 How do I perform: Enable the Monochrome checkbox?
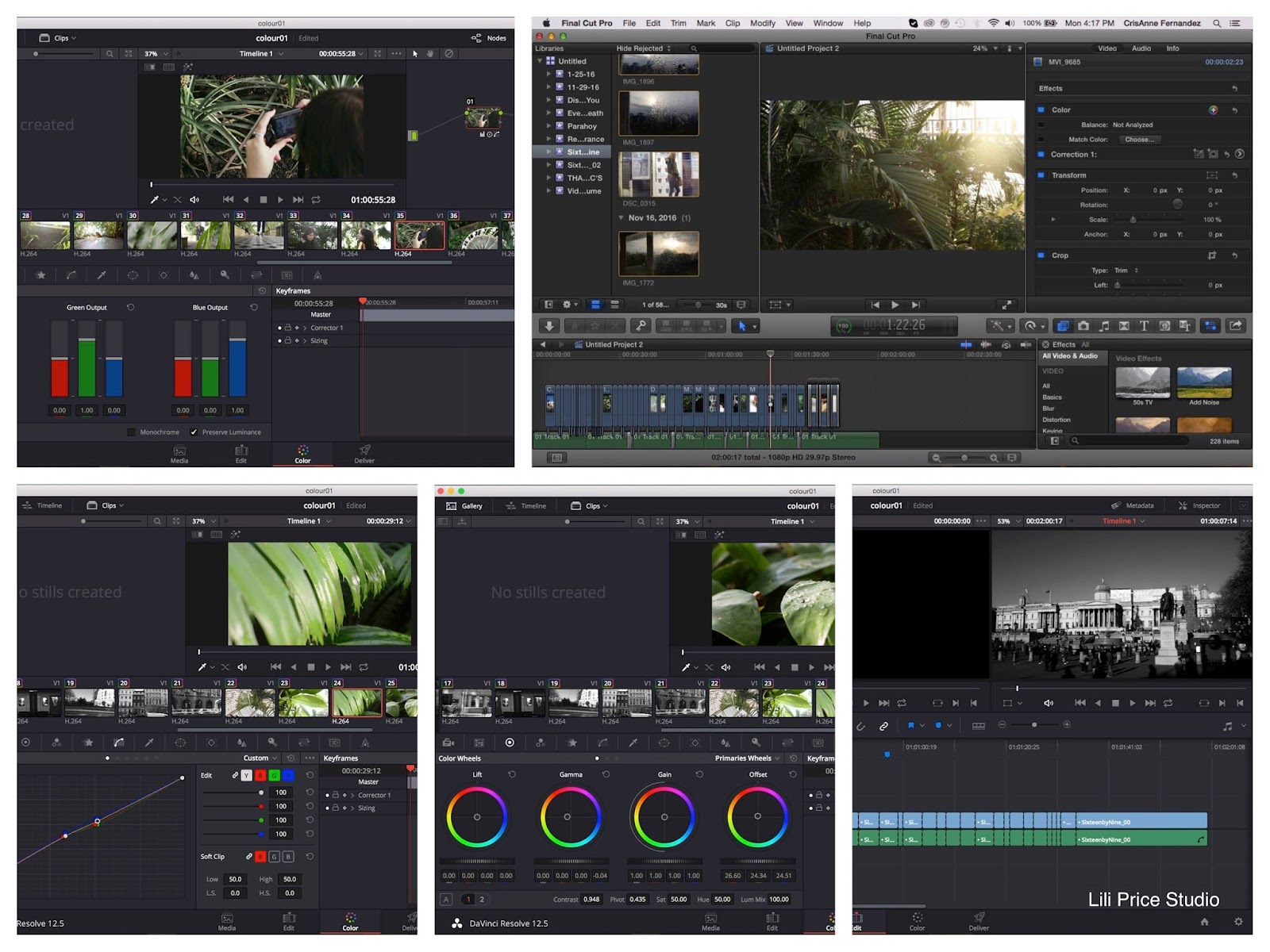tap(132, 432)
